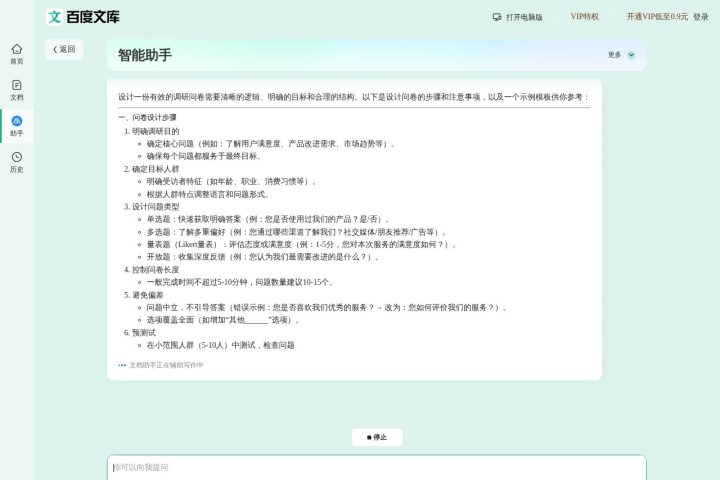The width and height of the screenshot is (720, 480).
Task: Click the bullet starting 多选题:了解多重偏好
Action: 297,232
